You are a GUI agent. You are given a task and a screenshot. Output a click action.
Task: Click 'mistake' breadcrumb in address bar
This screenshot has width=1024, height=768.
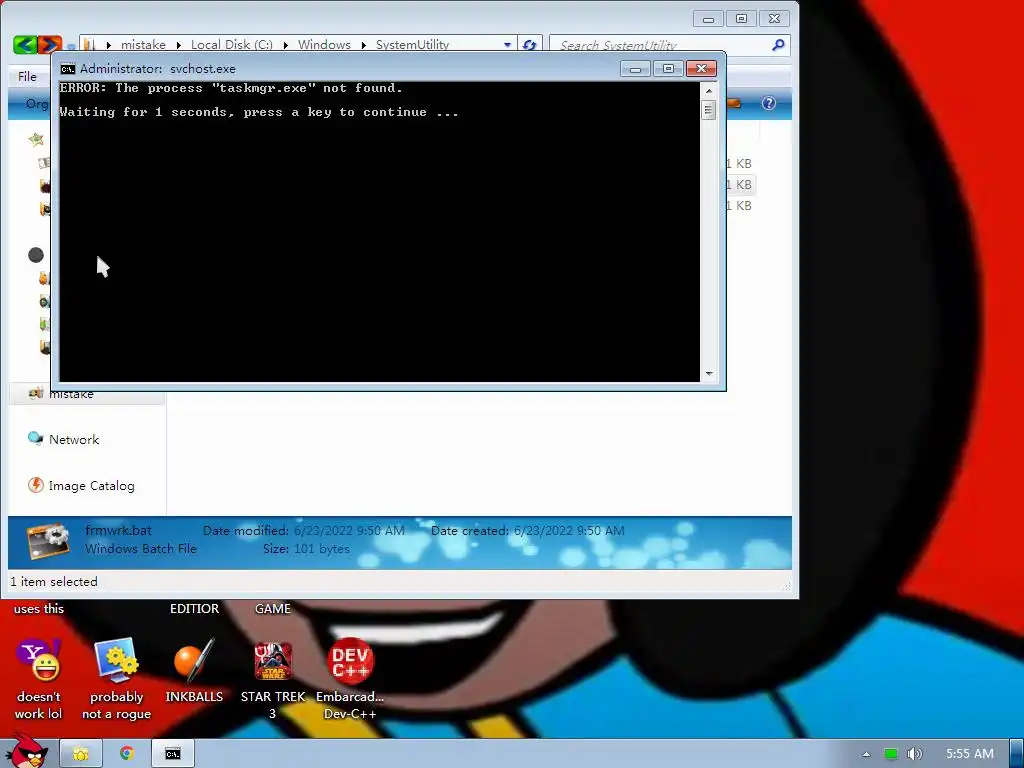click(x=143, y=44)
